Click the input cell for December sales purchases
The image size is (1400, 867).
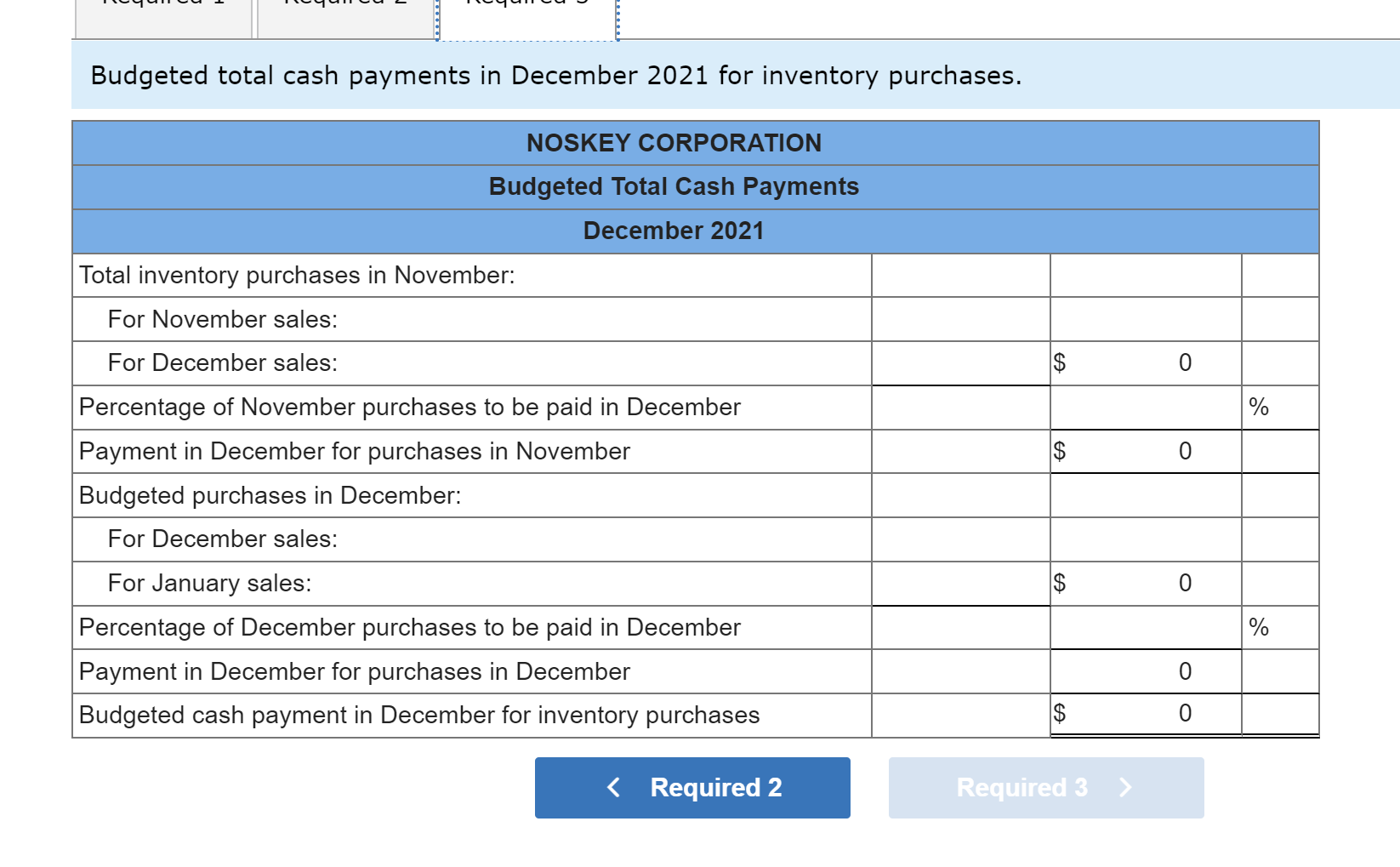(959, 362)
